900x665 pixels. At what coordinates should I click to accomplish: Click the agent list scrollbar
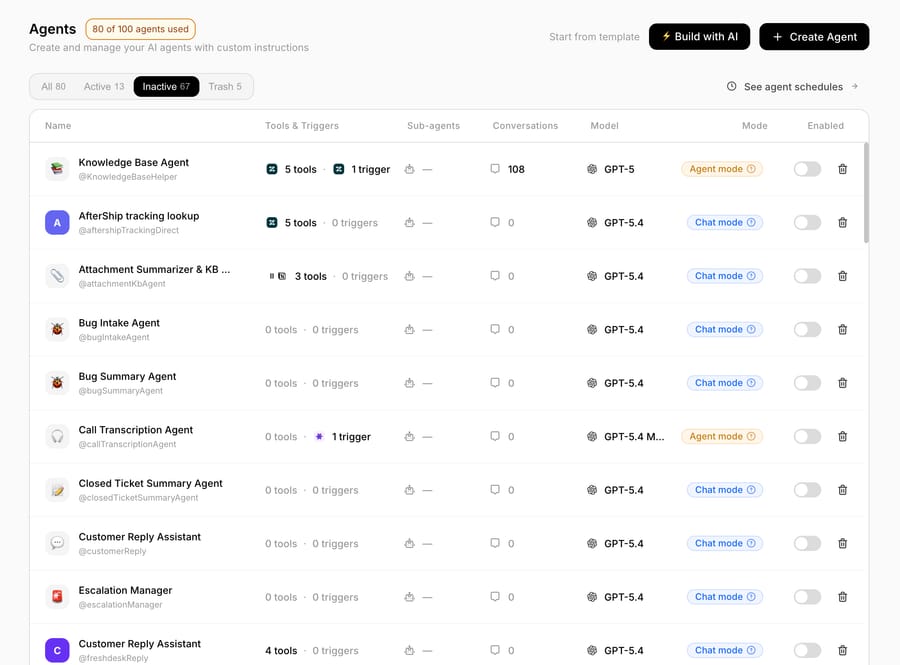(x=866, y=193)
